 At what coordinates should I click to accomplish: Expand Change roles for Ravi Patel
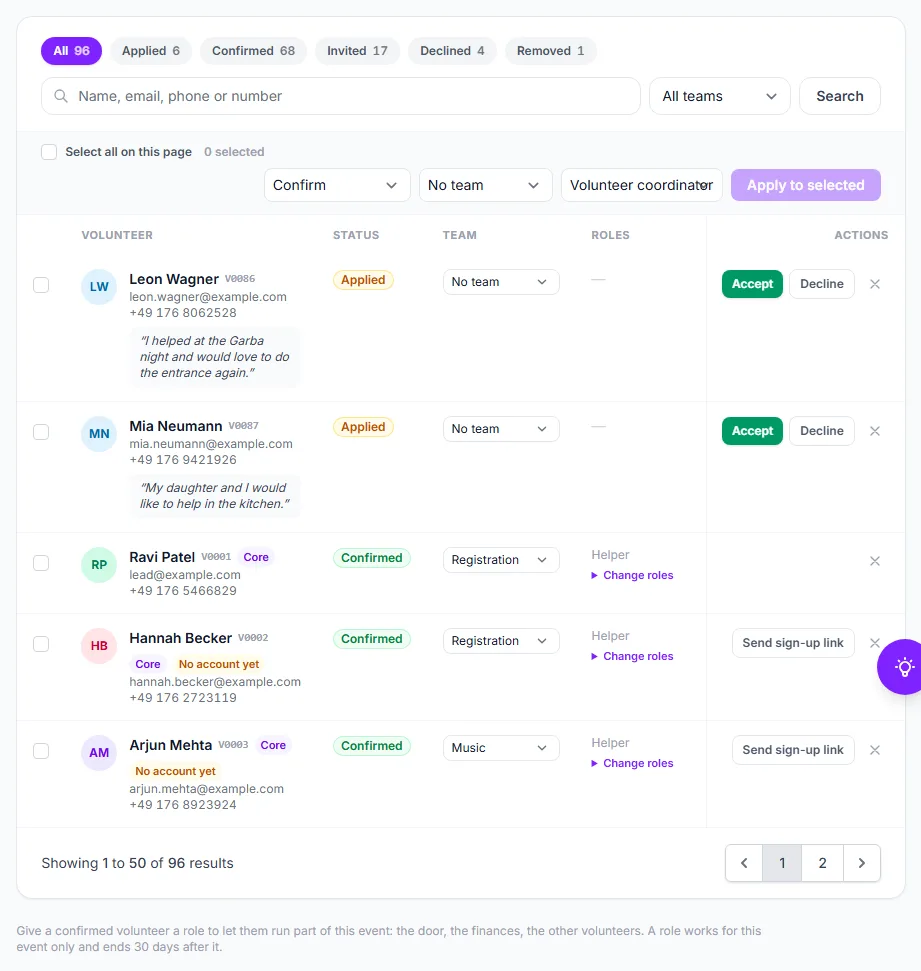click(632, 575)
